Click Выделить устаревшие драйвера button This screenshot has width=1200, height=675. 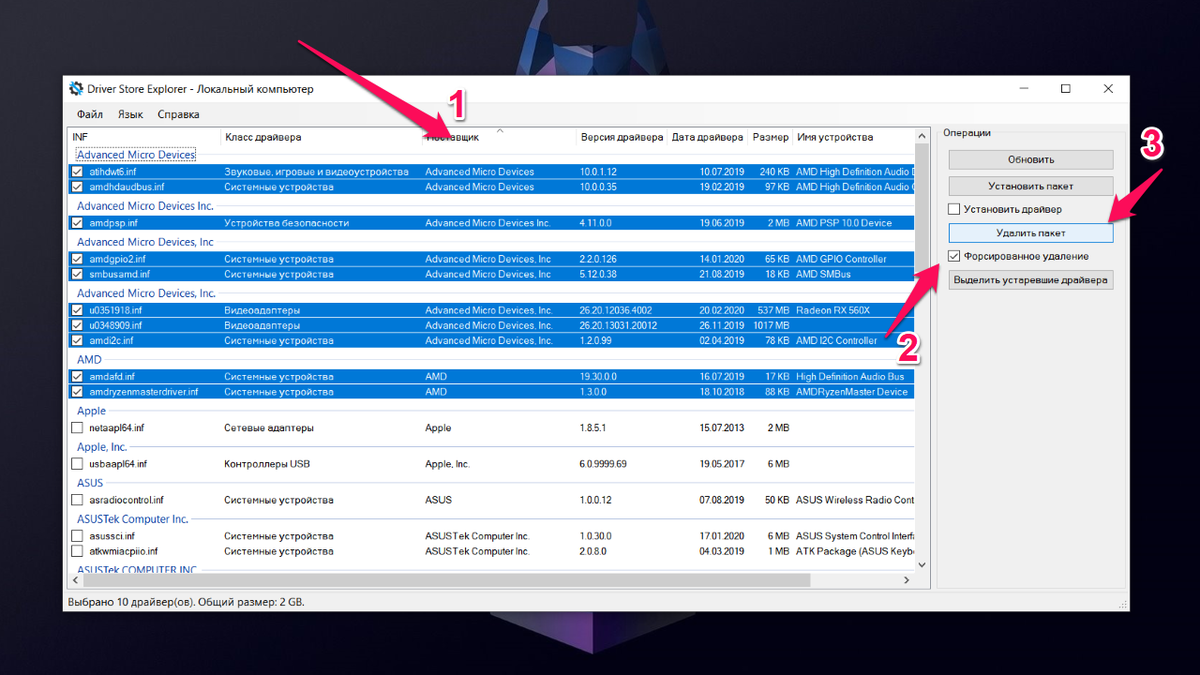pos(1030,280)
